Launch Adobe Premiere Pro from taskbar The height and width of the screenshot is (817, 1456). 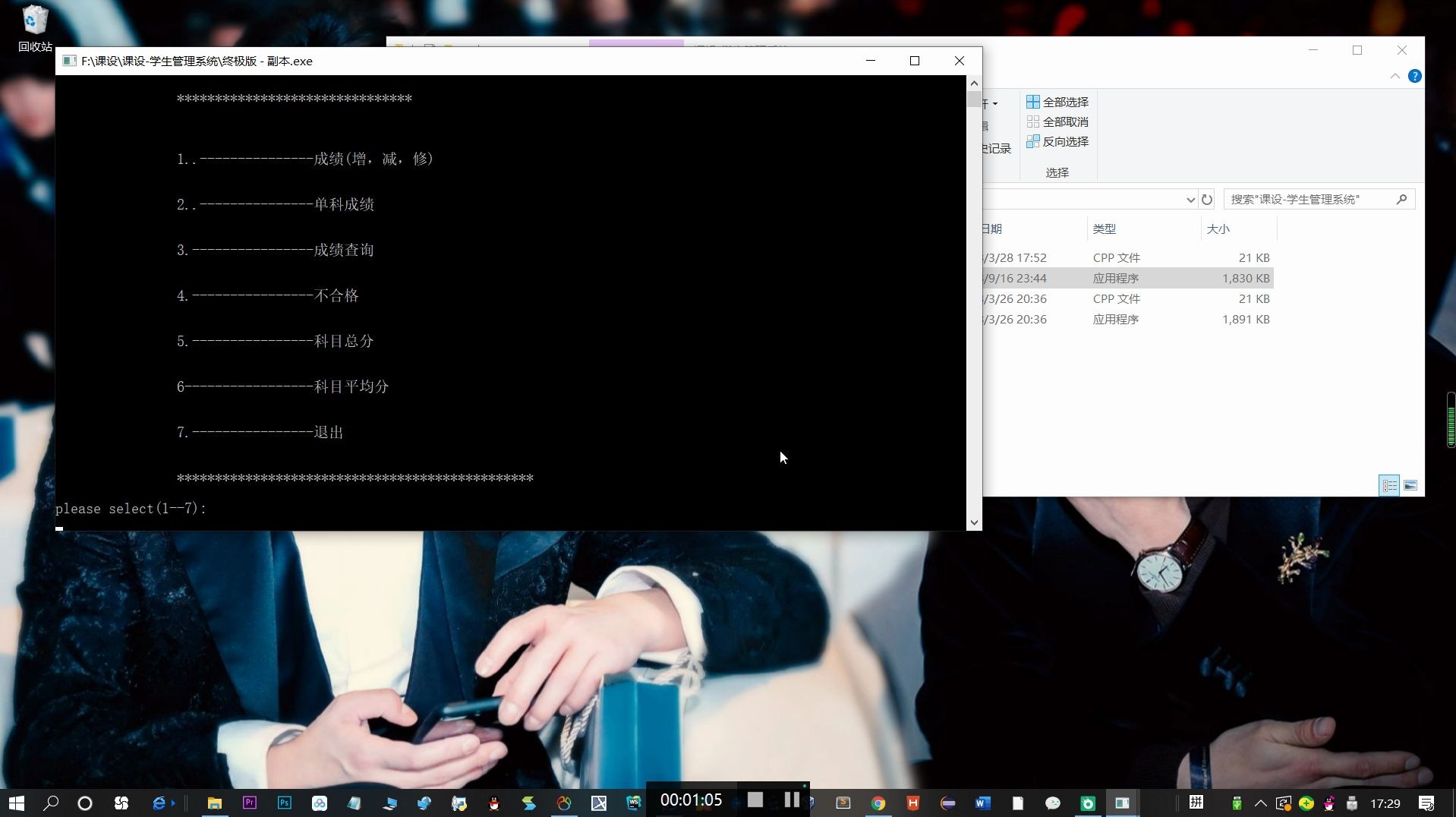click(250, 803)
